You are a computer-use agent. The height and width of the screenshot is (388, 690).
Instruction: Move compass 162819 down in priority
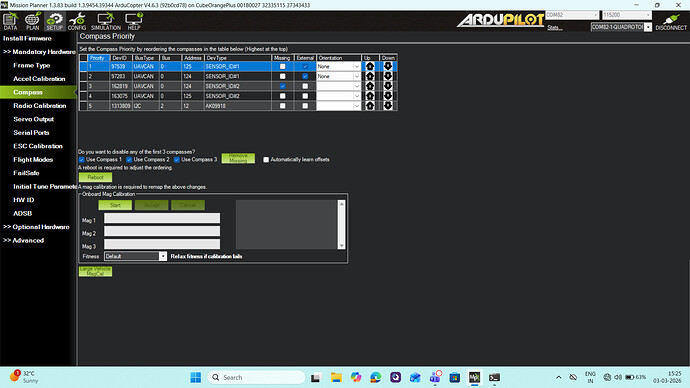(x=388, y=86)
